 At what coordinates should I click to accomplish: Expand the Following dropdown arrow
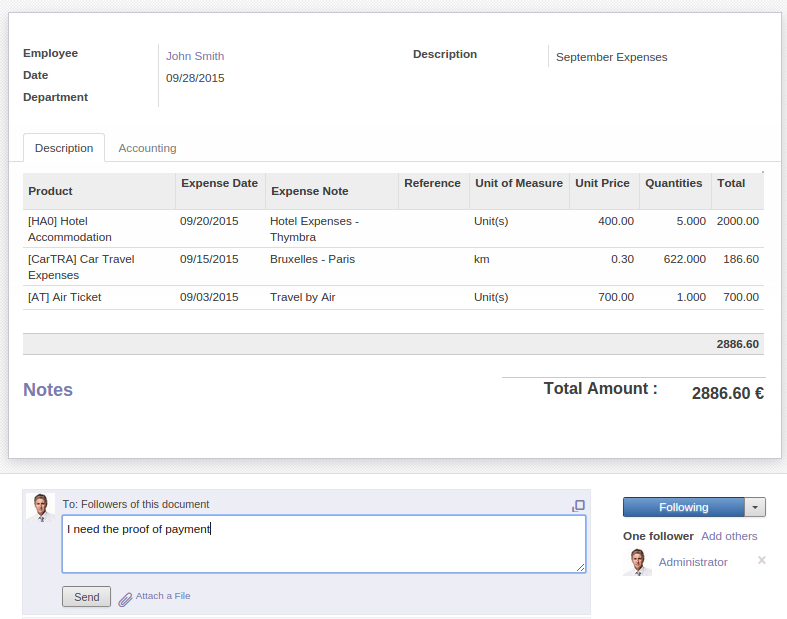click(755, 507)
